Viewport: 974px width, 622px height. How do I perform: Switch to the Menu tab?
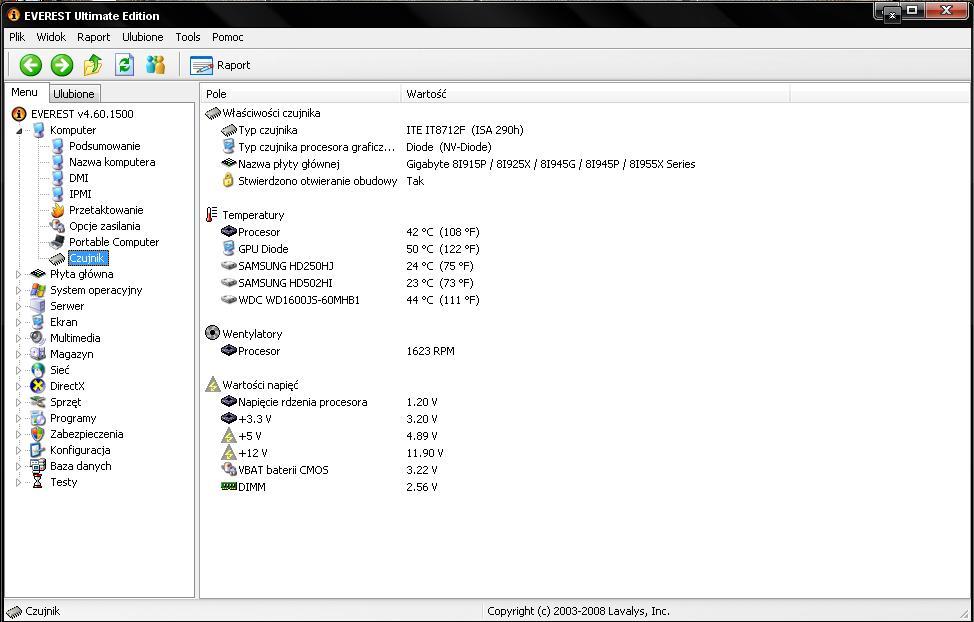(x=24, y=92)
